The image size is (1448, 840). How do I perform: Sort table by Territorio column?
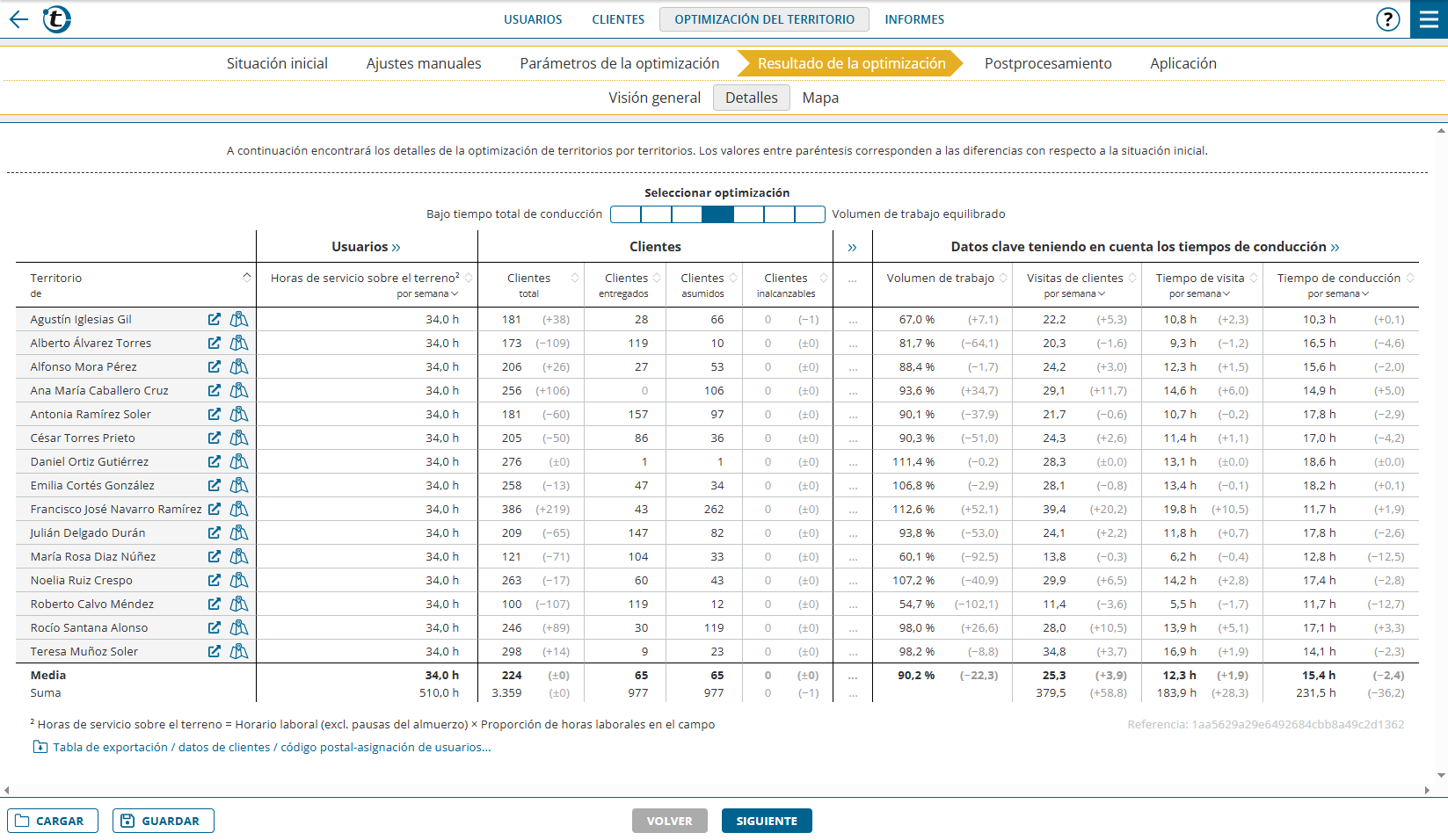point(247,277)
